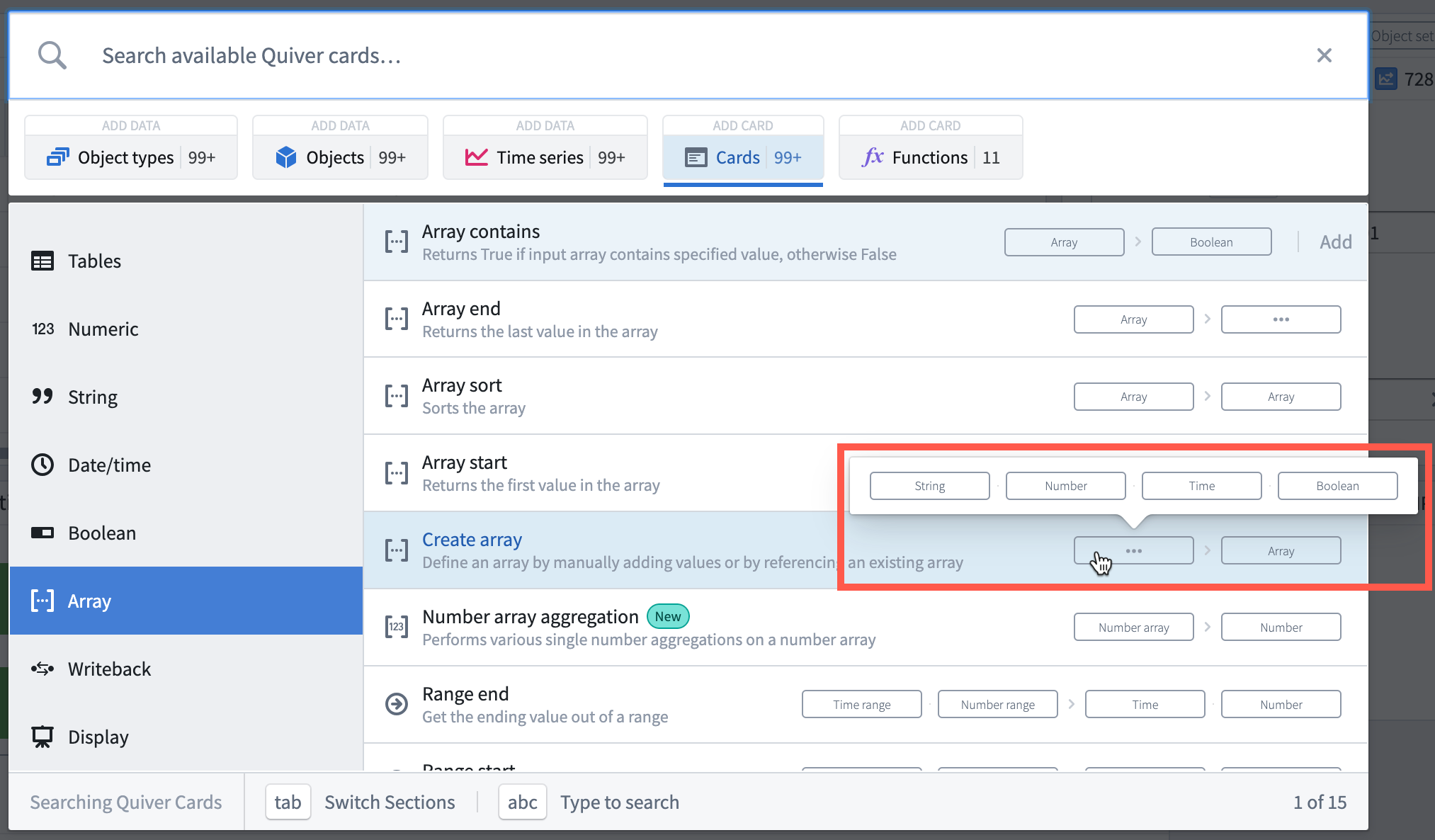
Task: Click the search magnifier icon
Action: coord(52,55)
